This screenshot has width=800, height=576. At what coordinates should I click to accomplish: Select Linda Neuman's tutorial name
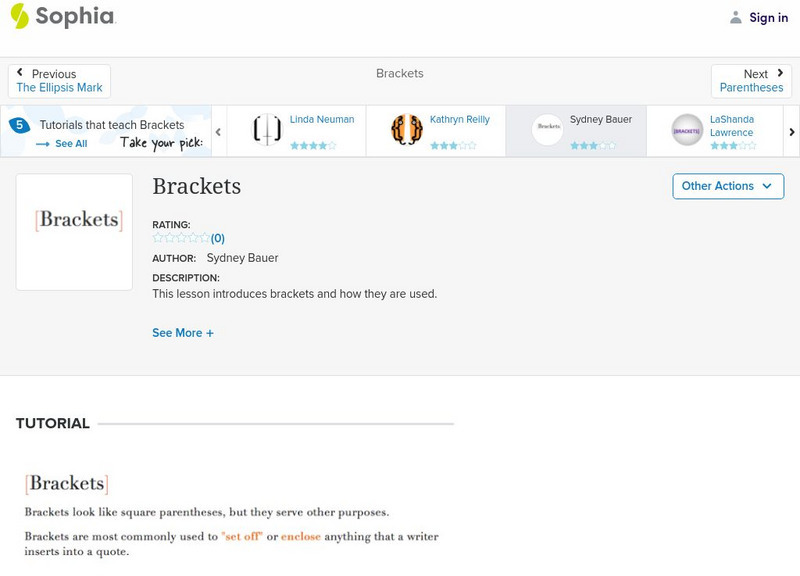[322, 120]
